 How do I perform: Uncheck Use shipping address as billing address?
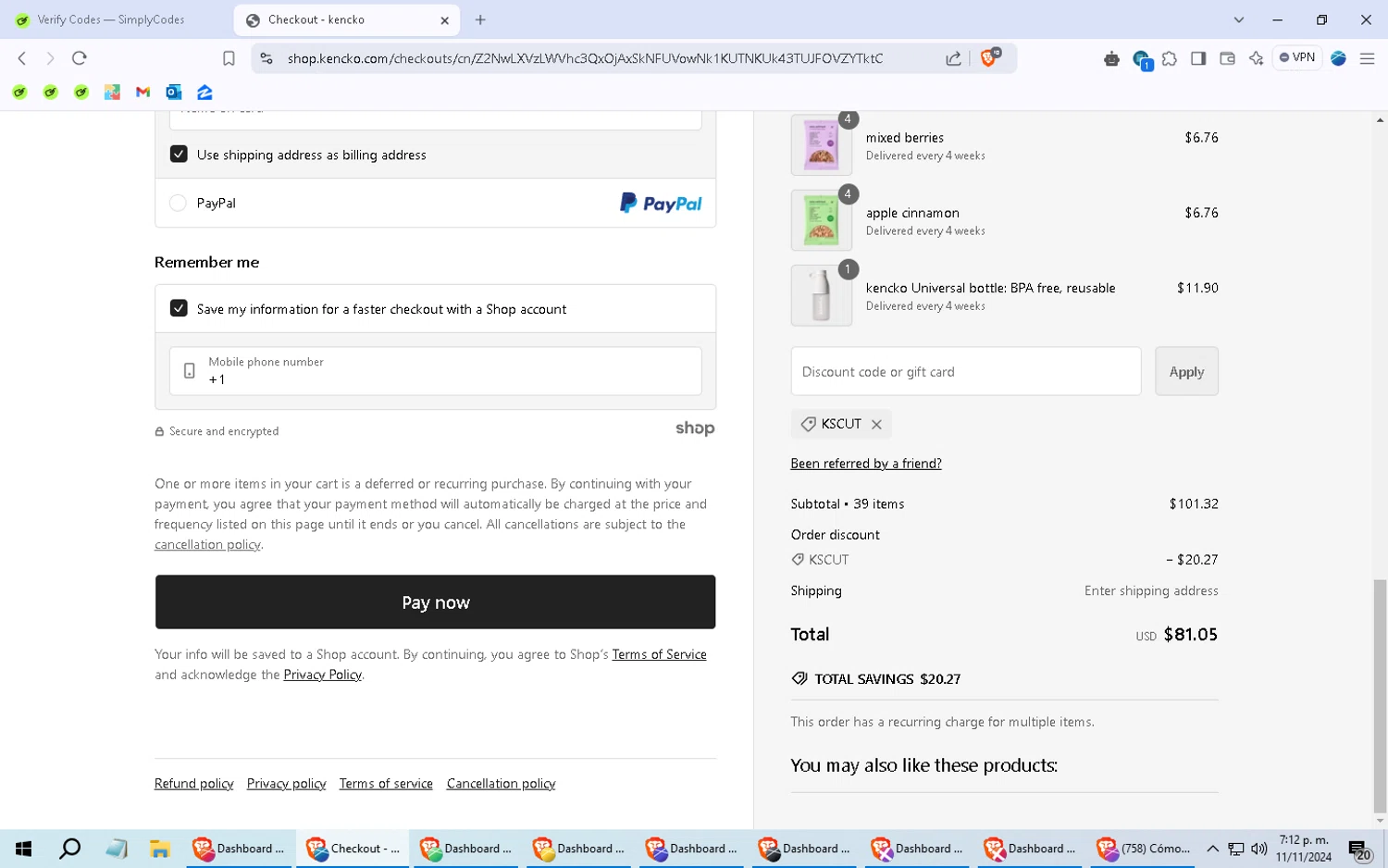[179, 155]
